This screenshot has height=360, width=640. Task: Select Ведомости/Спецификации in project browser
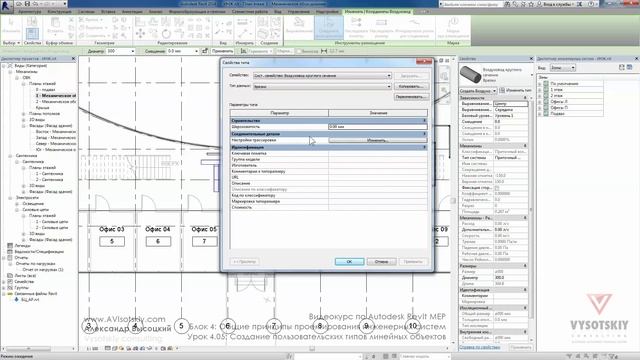pos(39,252)
